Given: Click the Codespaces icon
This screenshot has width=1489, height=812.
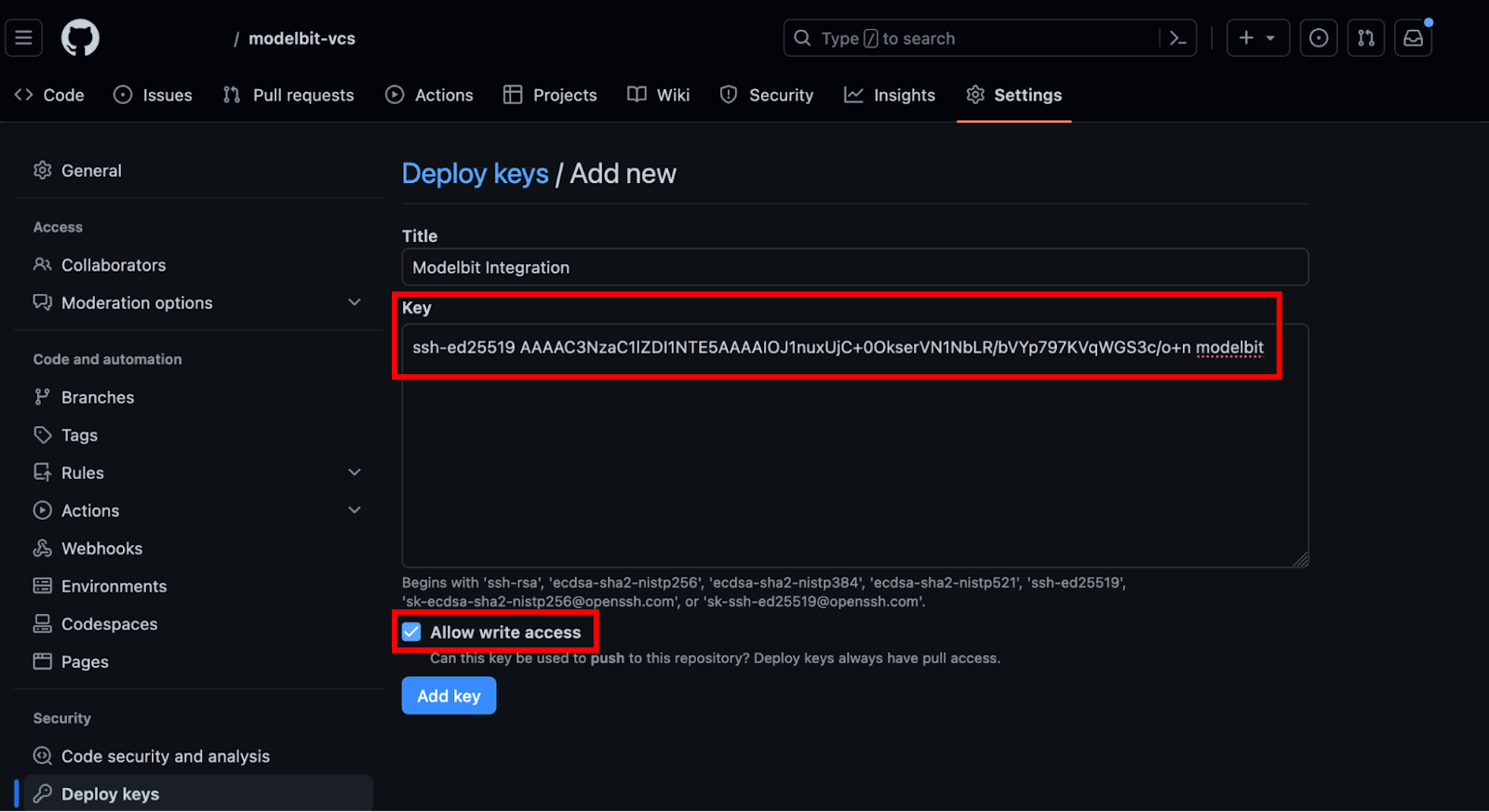Looking at the screenshot, I should [43, 623].
